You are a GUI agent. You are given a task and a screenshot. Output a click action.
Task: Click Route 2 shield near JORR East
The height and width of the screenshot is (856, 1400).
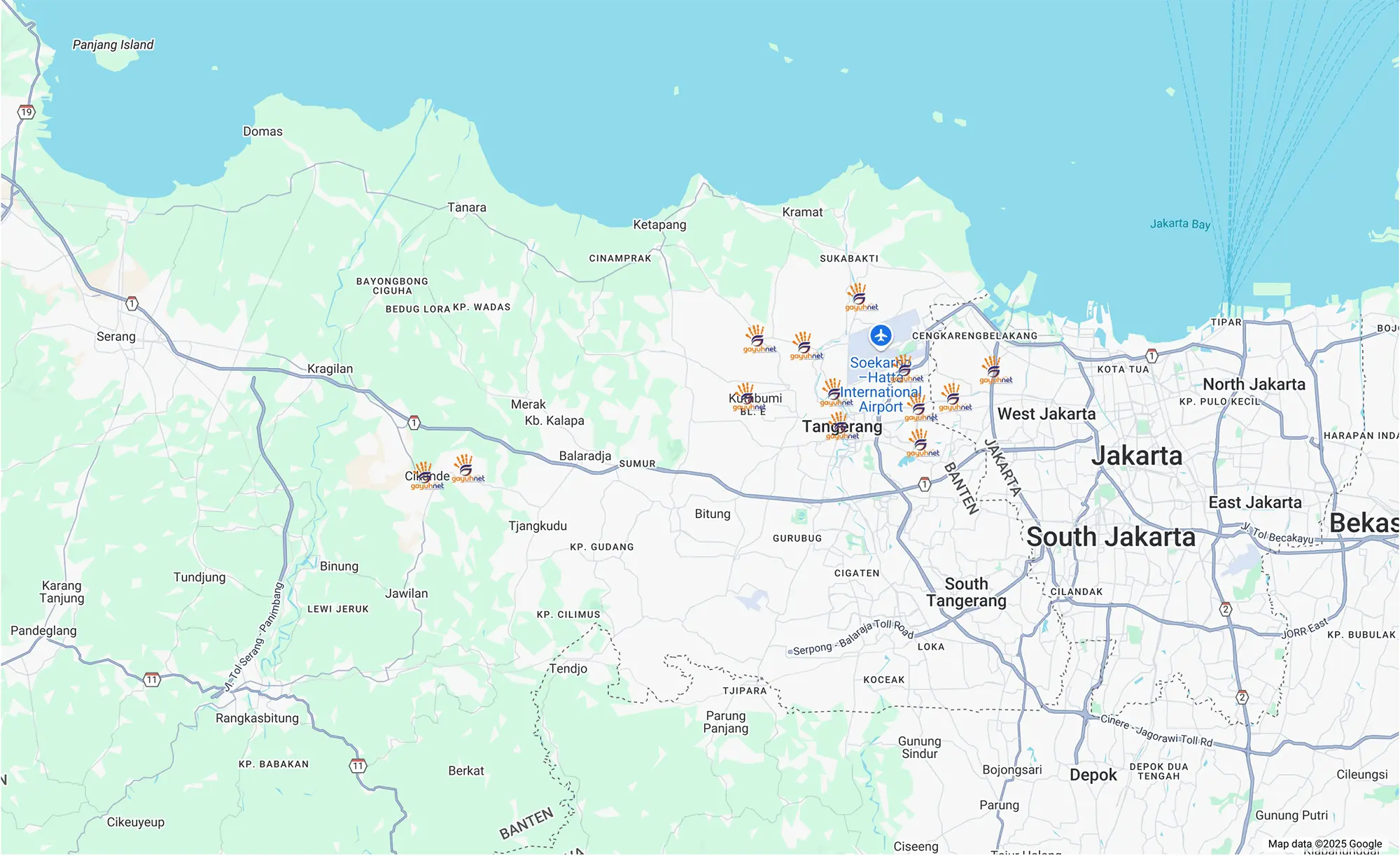[1225, 610]
